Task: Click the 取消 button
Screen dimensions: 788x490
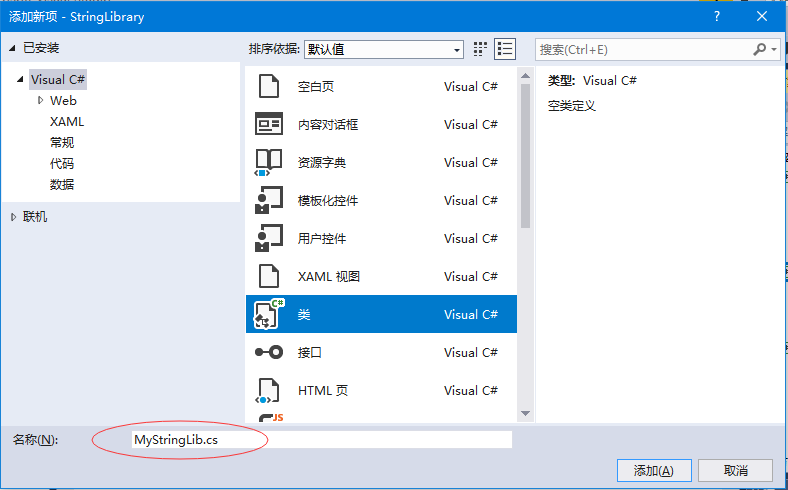Action: pos(735,471)
